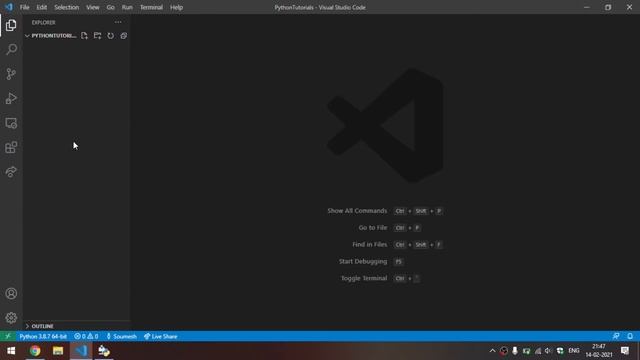Open the Windows Action Center
The image size is (640, 360).
click(625, 351)
